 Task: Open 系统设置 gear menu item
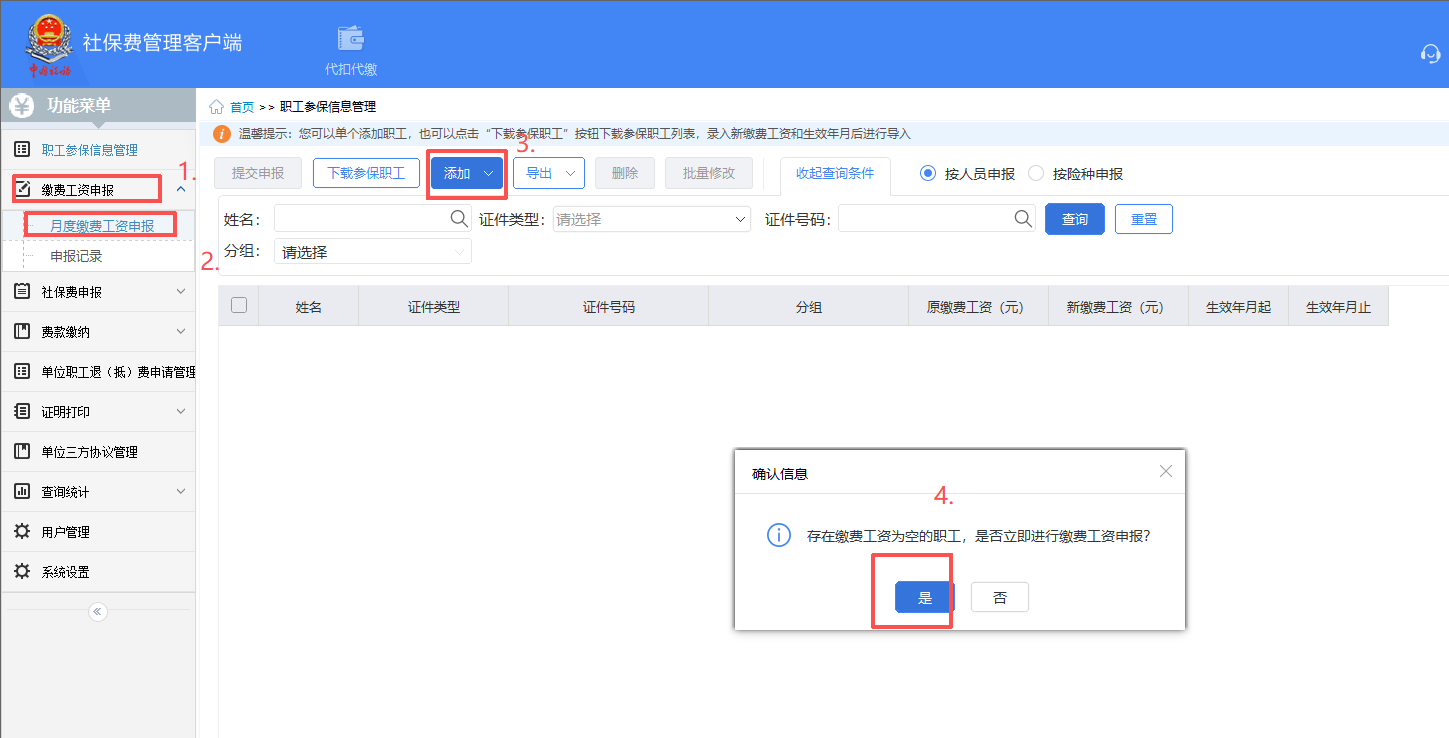[x=65, y=572]
